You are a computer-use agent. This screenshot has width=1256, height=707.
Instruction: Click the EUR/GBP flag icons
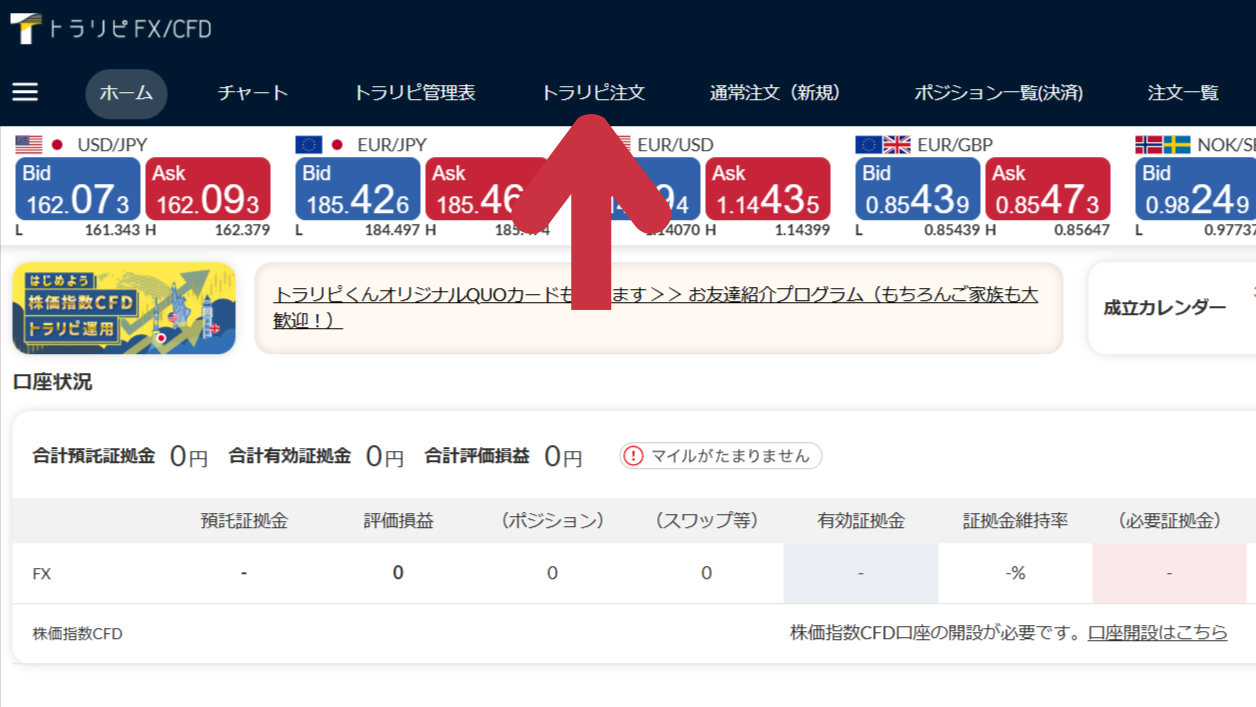click(883, 145)
